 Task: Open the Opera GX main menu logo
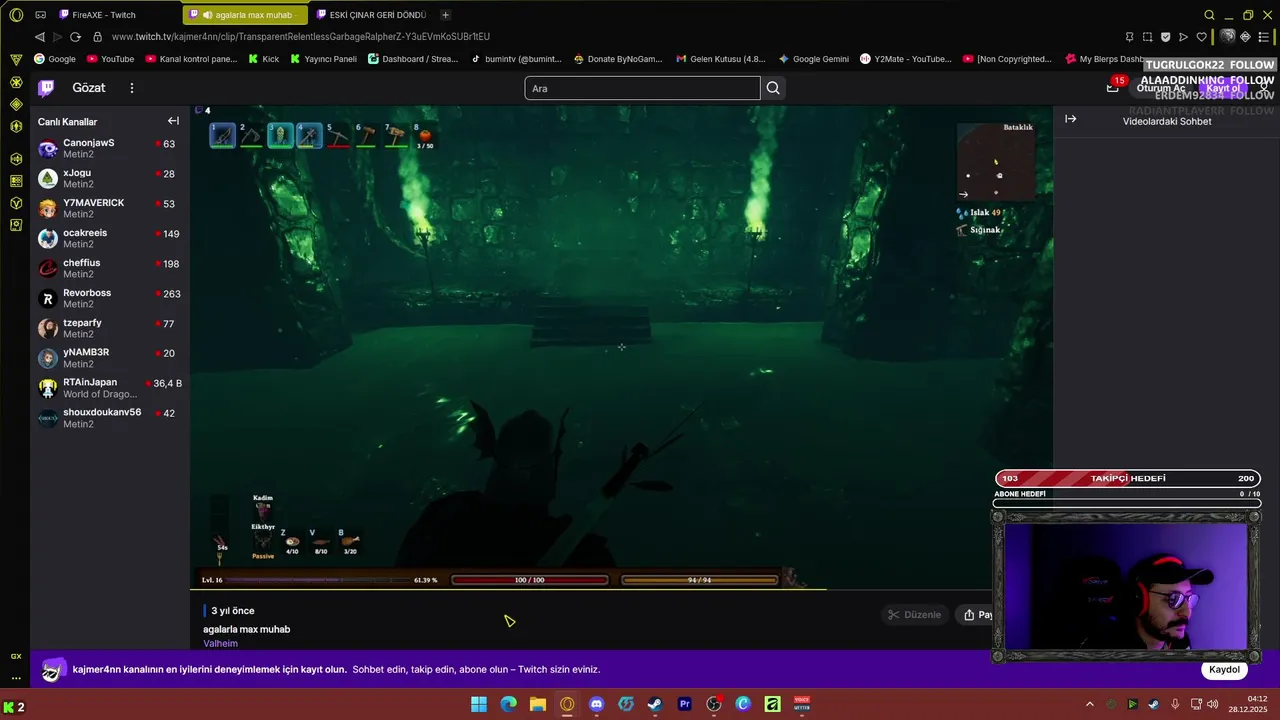(x=16, y=15)
